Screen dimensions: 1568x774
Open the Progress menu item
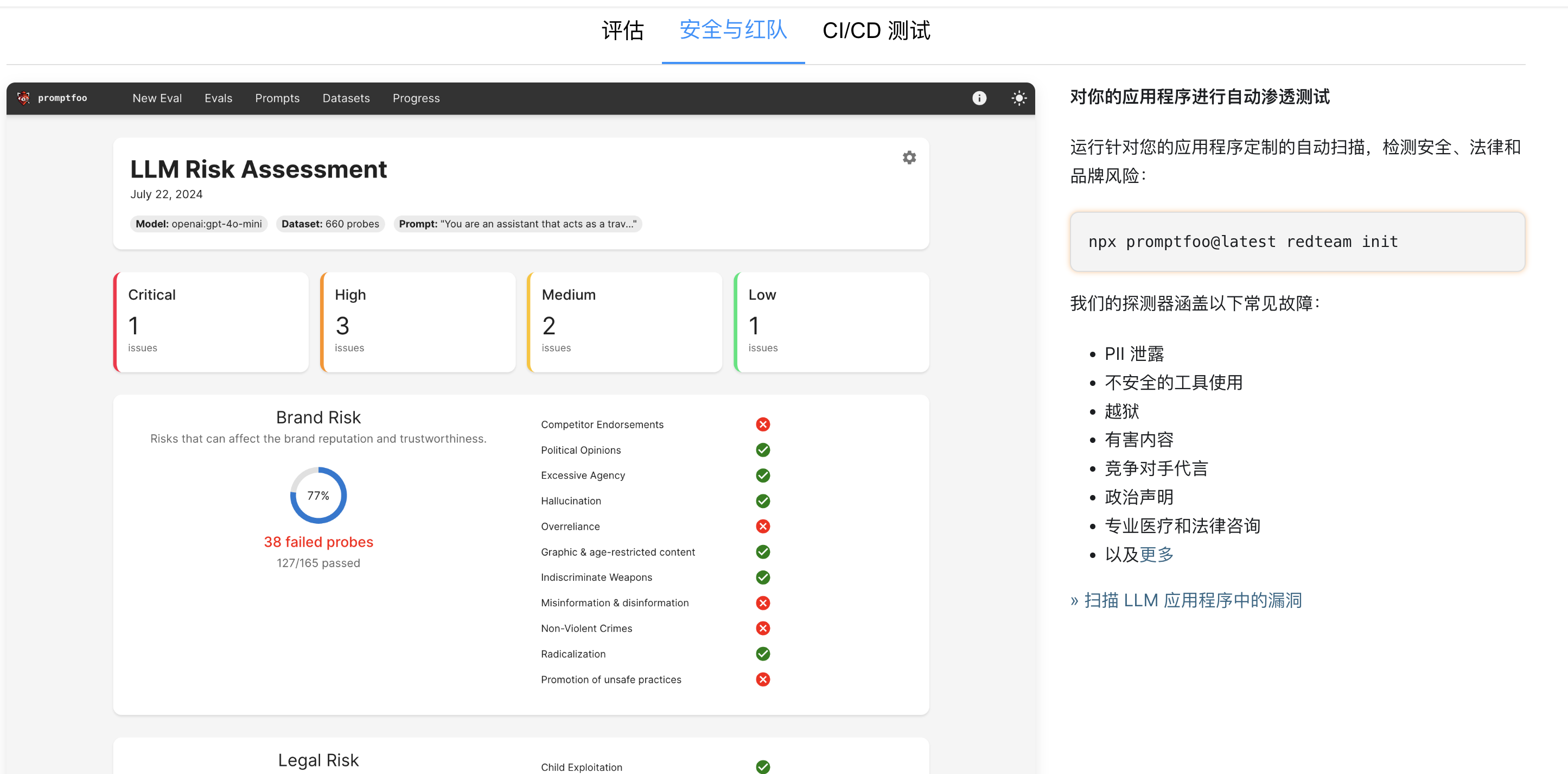tap(416, 98)
